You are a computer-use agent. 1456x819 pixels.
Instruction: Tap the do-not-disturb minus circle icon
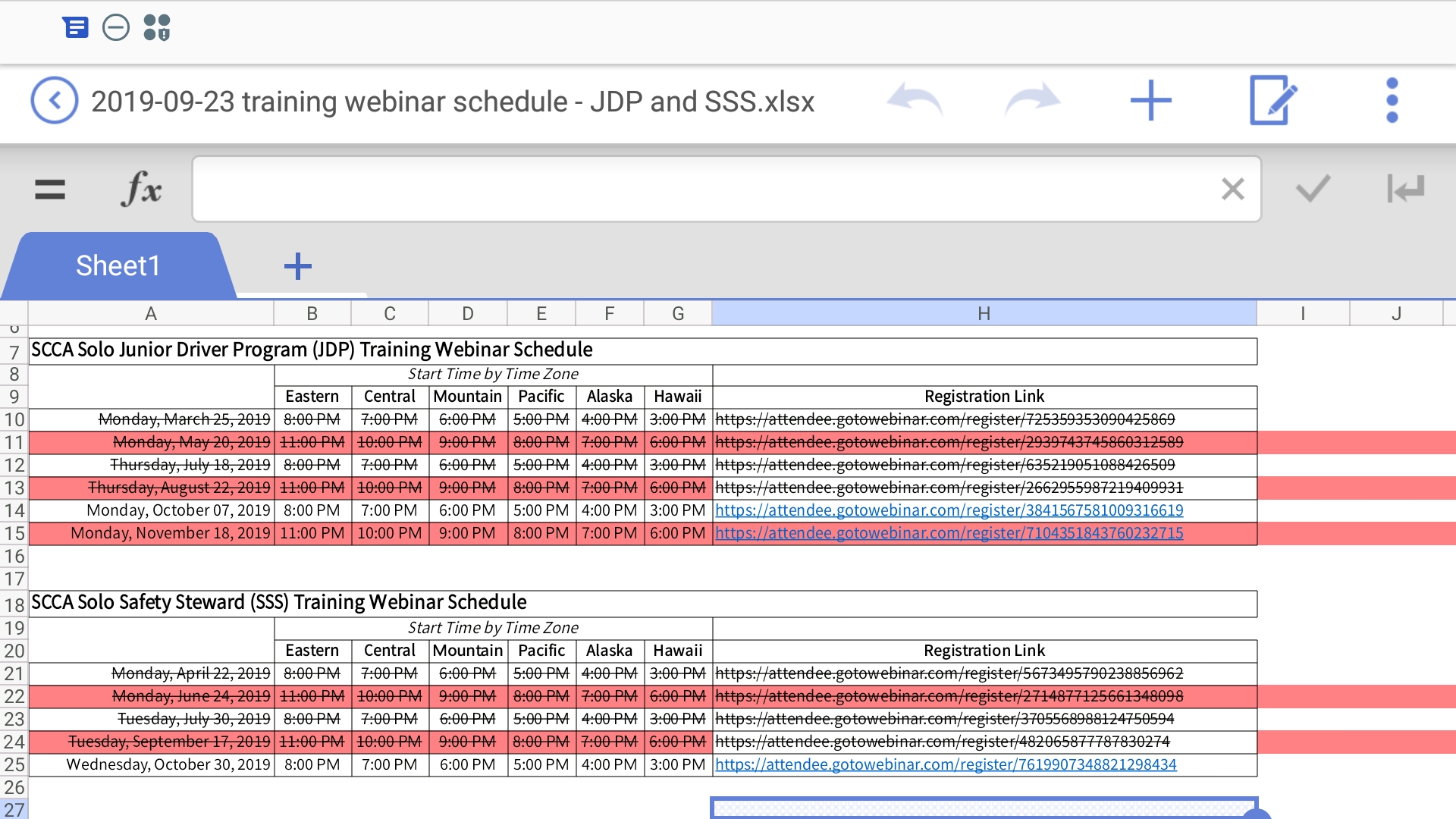point(115,27)
